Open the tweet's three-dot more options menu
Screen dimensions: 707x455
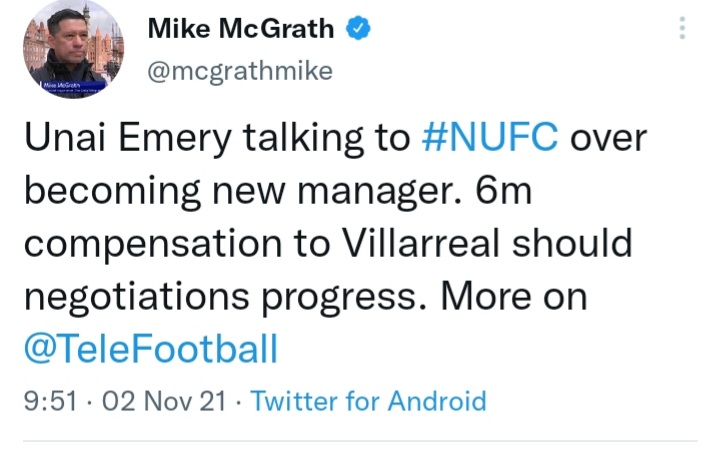point(683,29)
